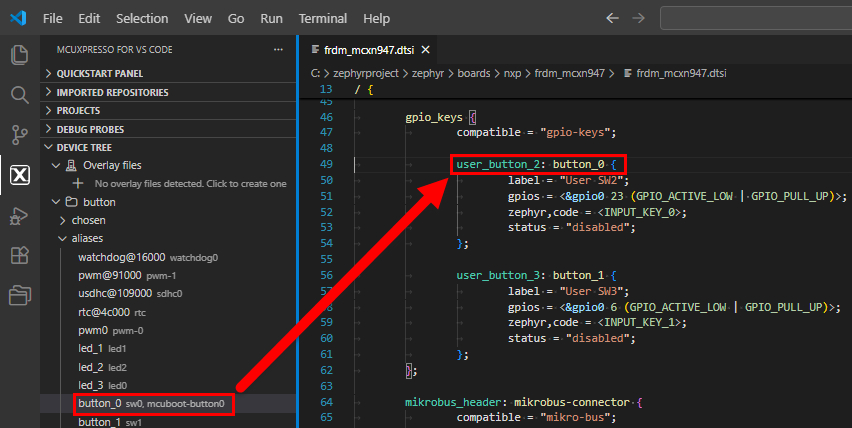Screen dimensions: 852x428
Task: Open the Edit menu
Action: point(89,18)
